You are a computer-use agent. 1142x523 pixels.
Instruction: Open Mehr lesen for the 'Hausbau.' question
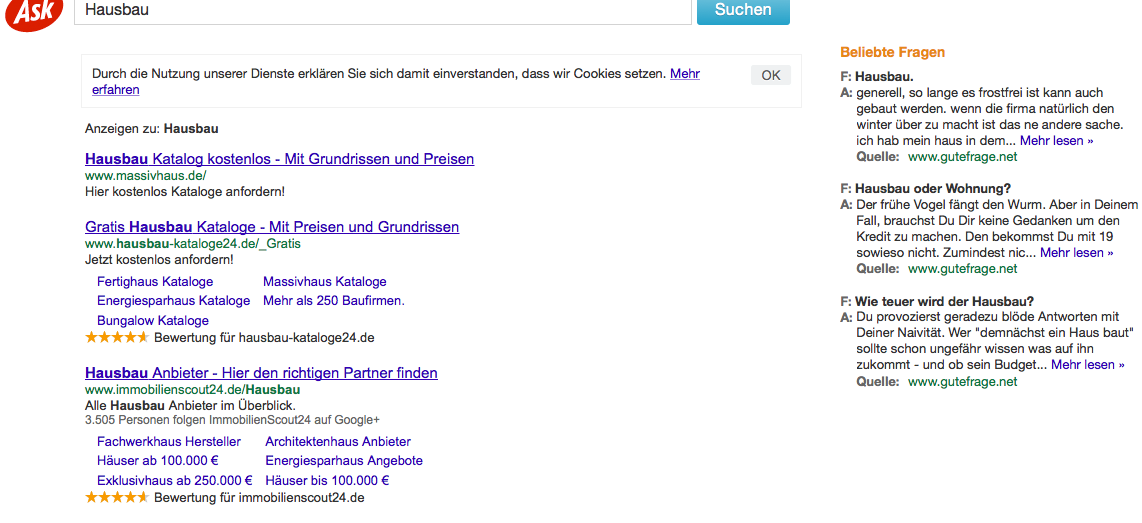point(1056,141)
